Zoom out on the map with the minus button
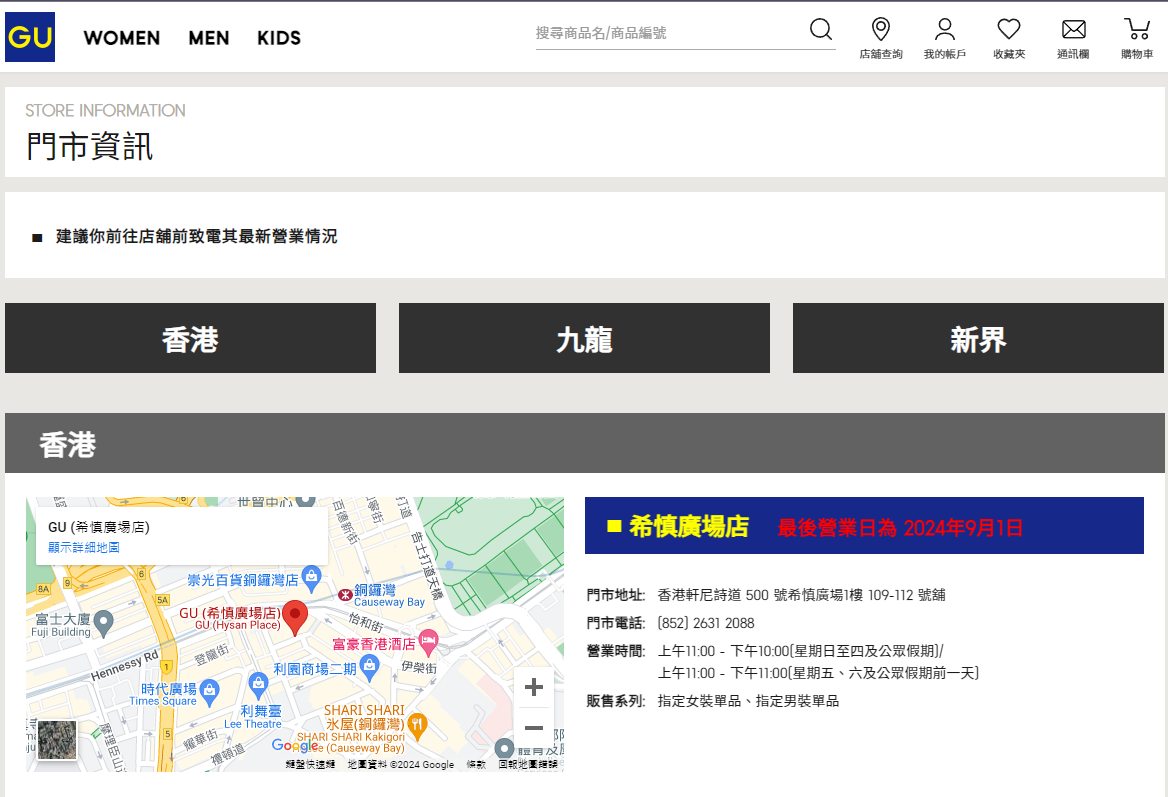This screenshot has width=1168, height=797. 533,728
